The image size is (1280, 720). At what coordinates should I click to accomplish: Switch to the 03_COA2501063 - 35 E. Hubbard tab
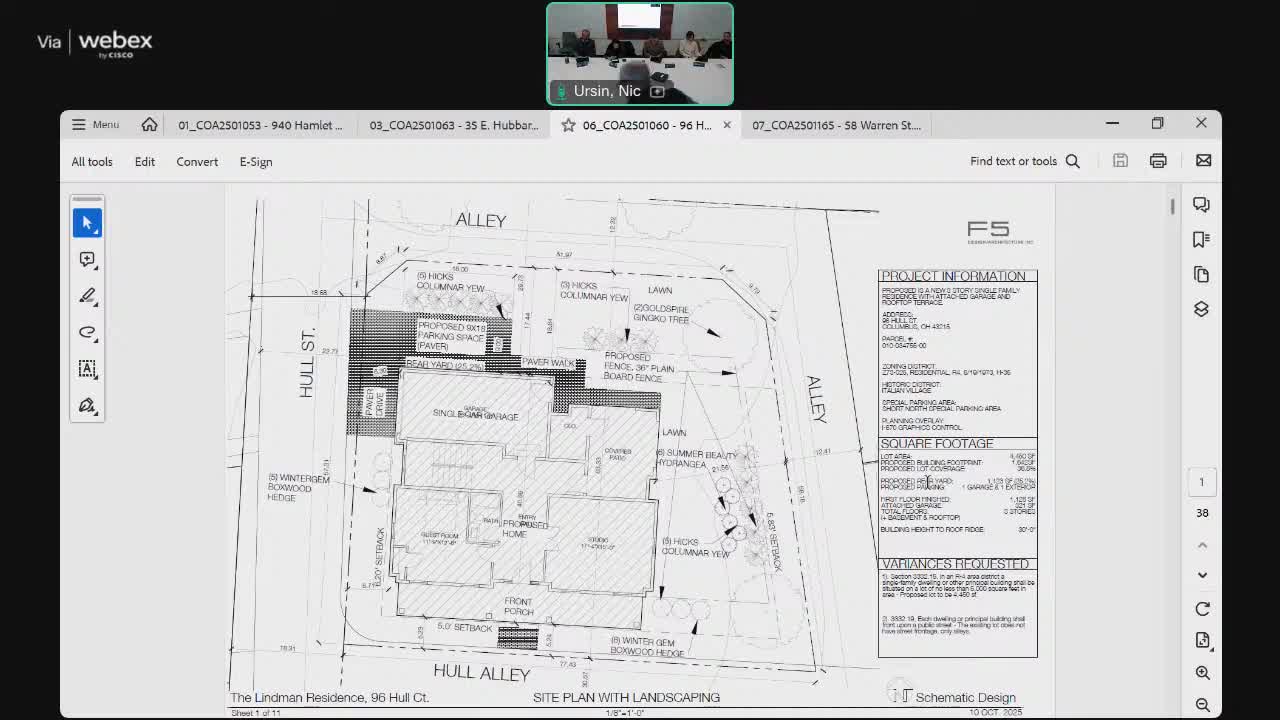coord(454,125)
